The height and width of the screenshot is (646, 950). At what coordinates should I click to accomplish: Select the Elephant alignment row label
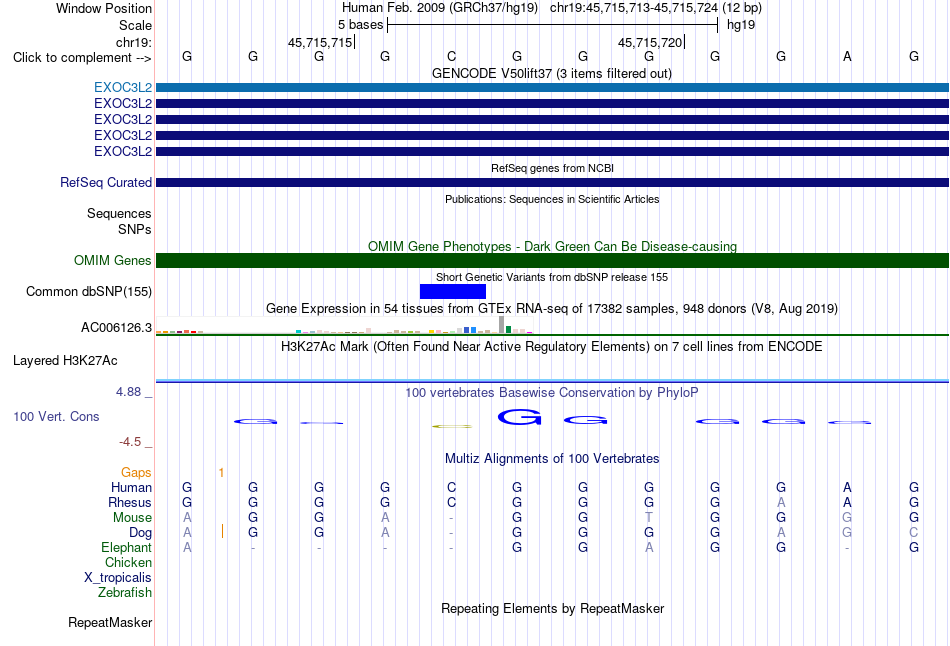[126, 547]
